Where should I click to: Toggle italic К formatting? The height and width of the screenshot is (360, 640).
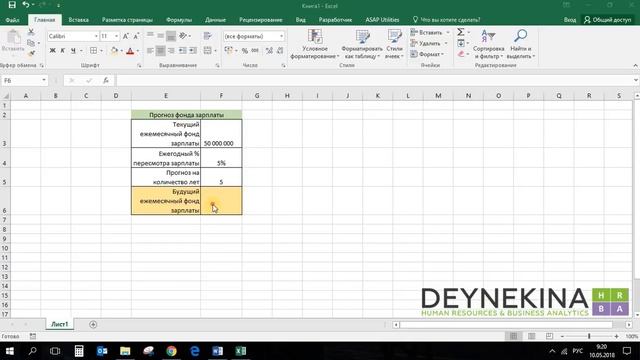pyautogui.click(x=62, y=51)
